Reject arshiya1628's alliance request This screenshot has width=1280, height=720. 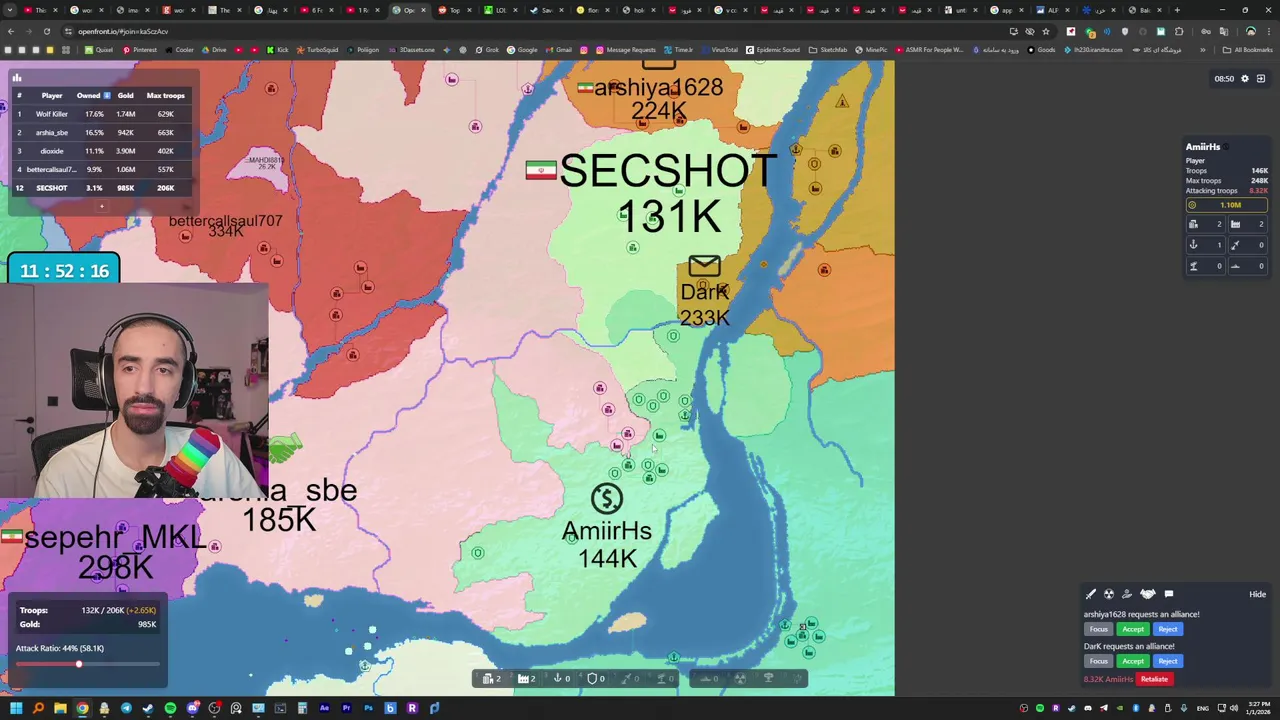click(1168, 629)
